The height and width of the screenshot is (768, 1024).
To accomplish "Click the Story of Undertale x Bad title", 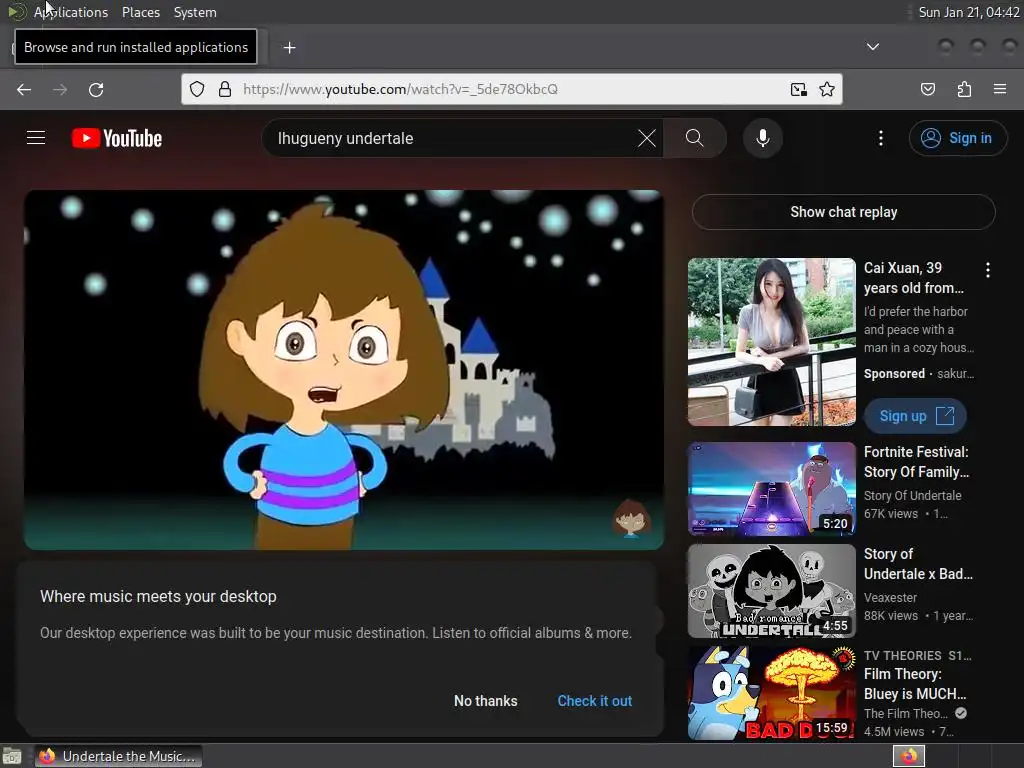I will 918,564.
